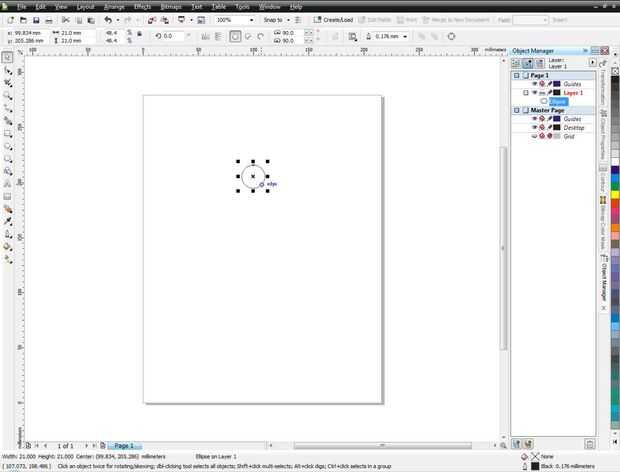Select the Rectangle tool in toolbox

8,134
